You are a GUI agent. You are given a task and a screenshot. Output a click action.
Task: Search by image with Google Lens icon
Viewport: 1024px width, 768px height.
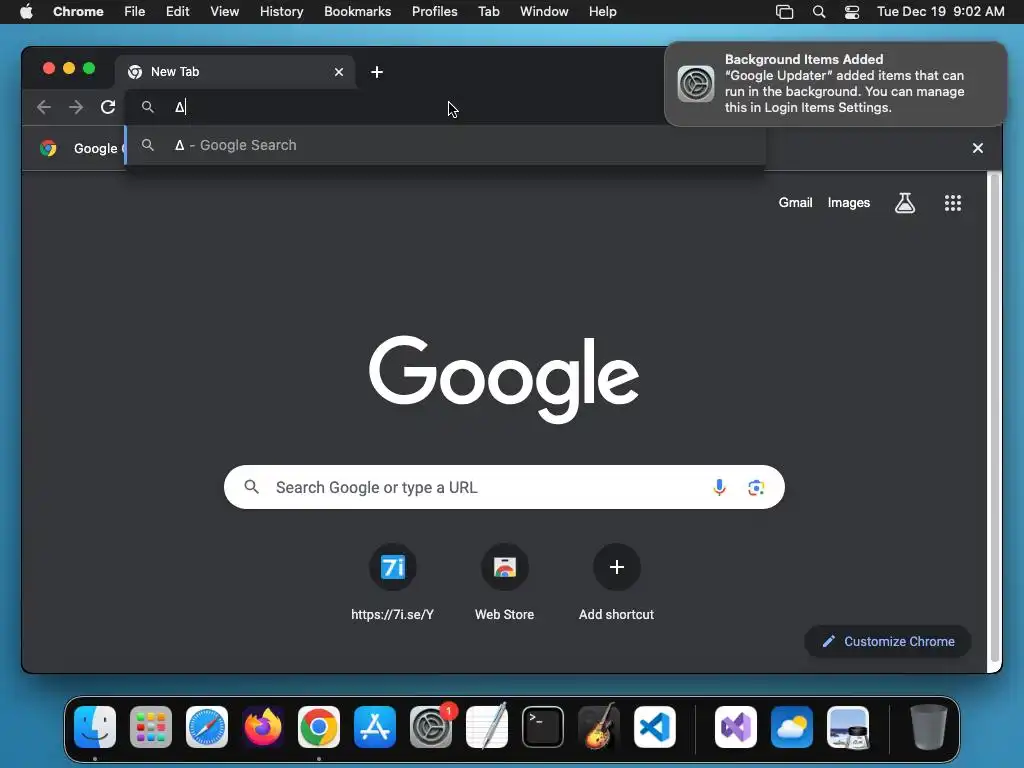tap(756, 487)
